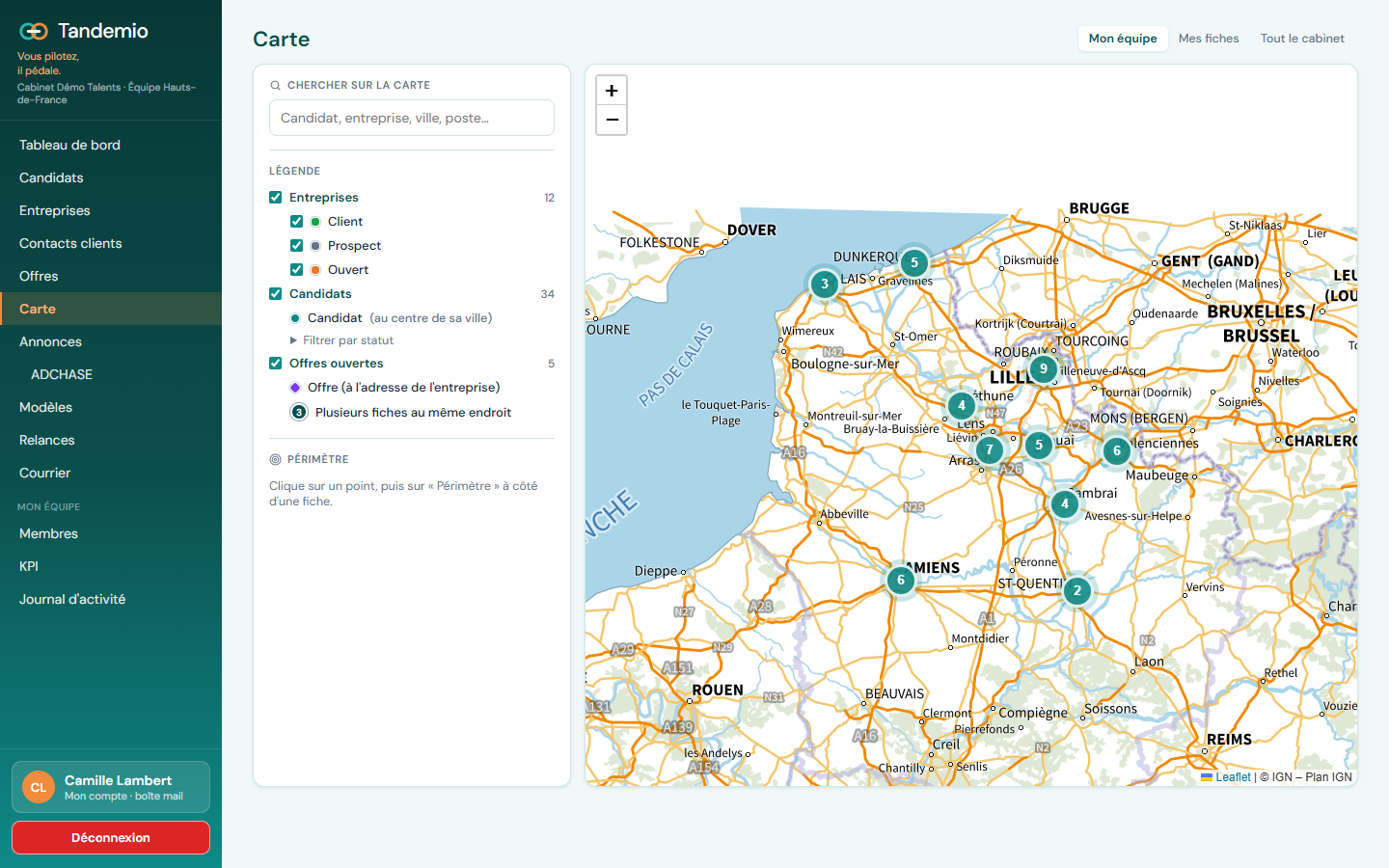
Task: Open the cluster marker near Béthune
Action: click(x=961, y=405)
